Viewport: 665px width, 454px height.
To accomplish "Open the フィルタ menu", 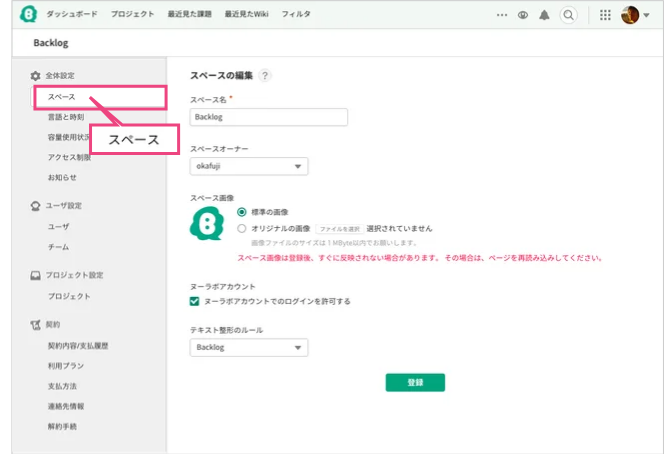I will pyautogui.click(x=296, y=14).
